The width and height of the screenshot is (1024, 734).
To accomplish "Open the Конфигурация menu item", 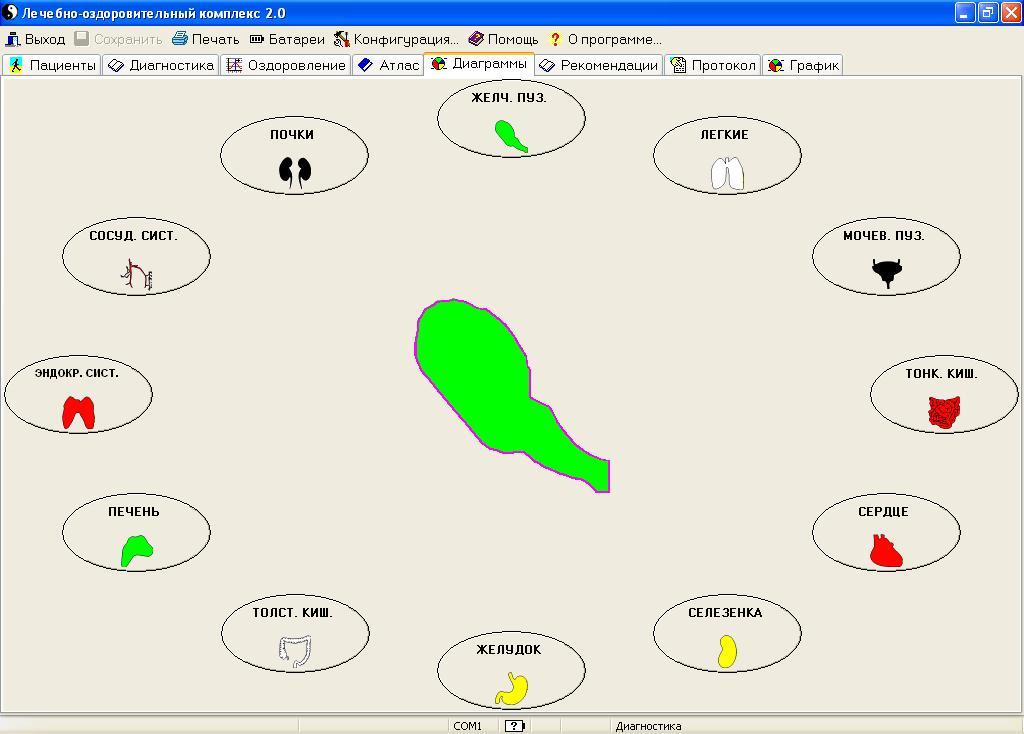I will click(396, 39).
